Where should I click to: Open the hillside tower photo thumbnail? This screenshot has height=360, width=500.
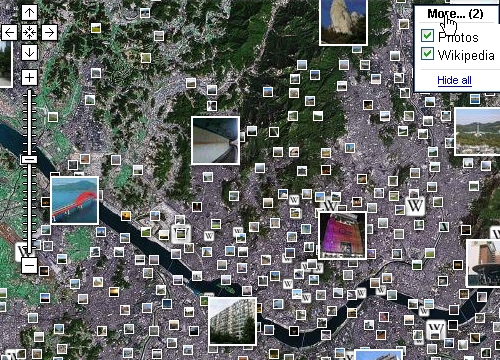tap(477, 131)
